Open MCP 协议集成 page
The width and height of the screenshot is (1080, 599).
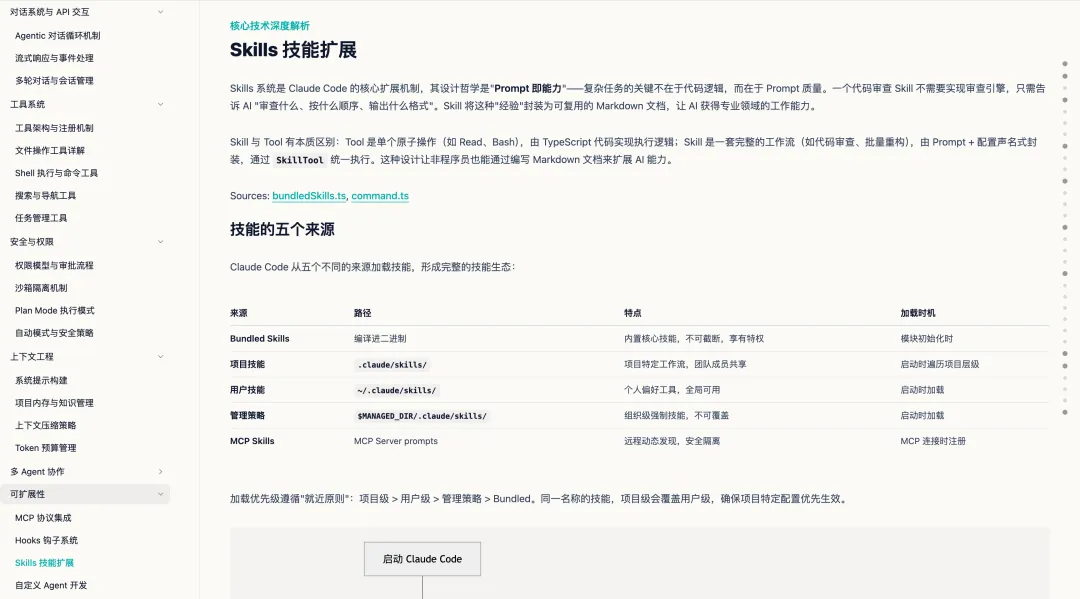coord(43,518)
